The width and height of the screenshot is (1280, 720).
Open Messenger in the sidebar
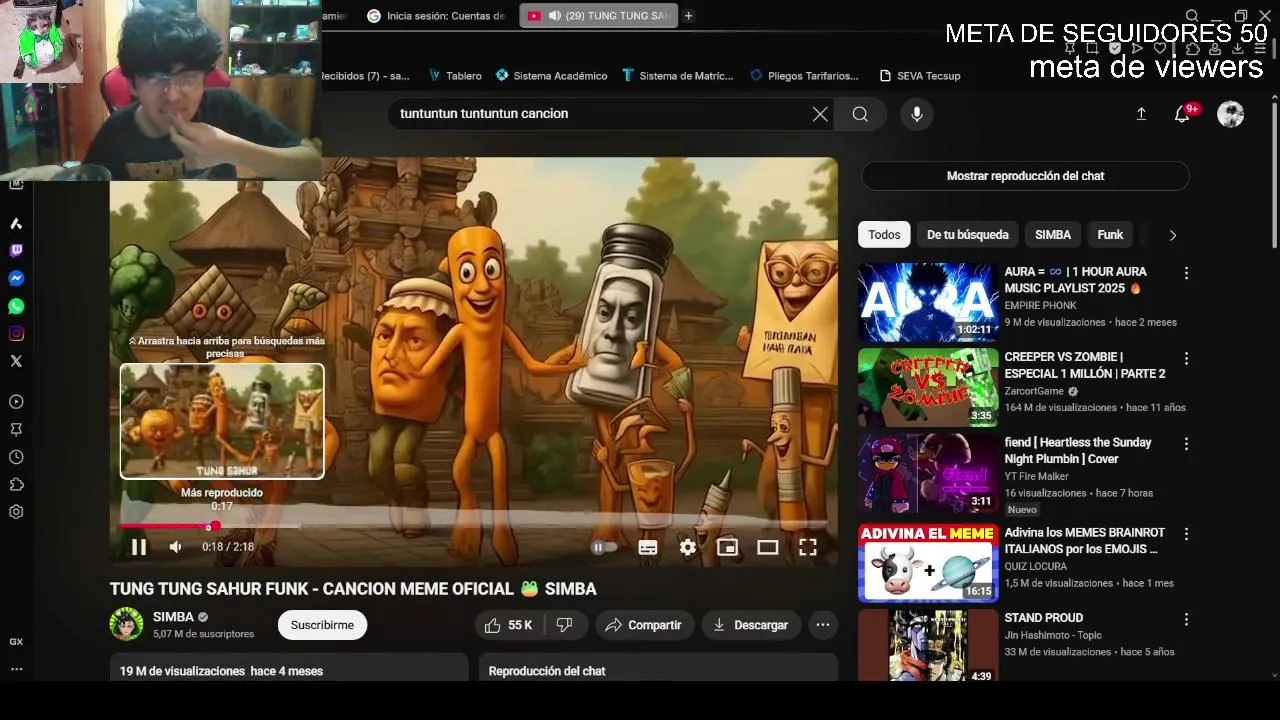pyautogui.click(x=16, y=279)
